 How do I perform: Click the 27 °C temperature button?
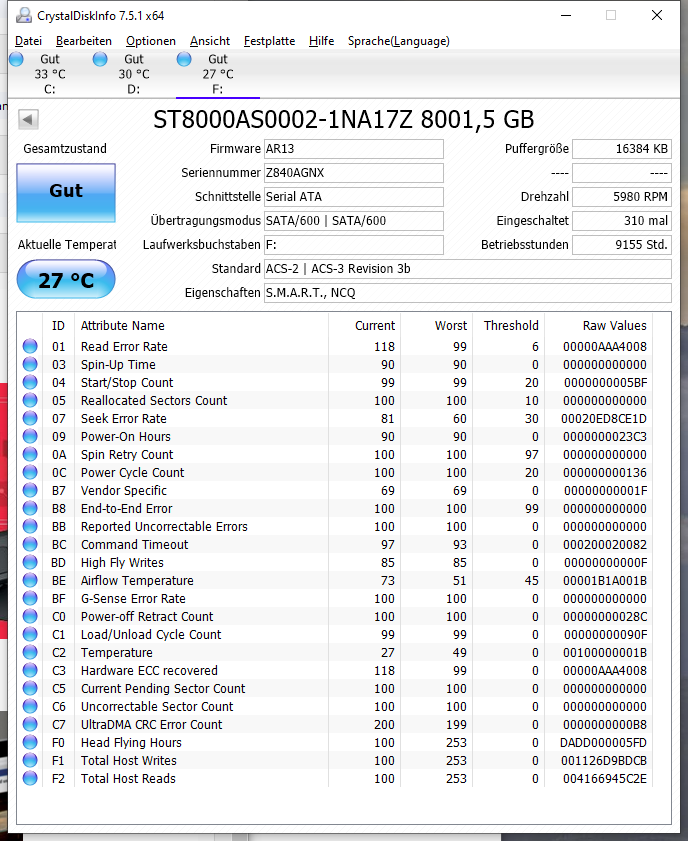click(66, 279)
